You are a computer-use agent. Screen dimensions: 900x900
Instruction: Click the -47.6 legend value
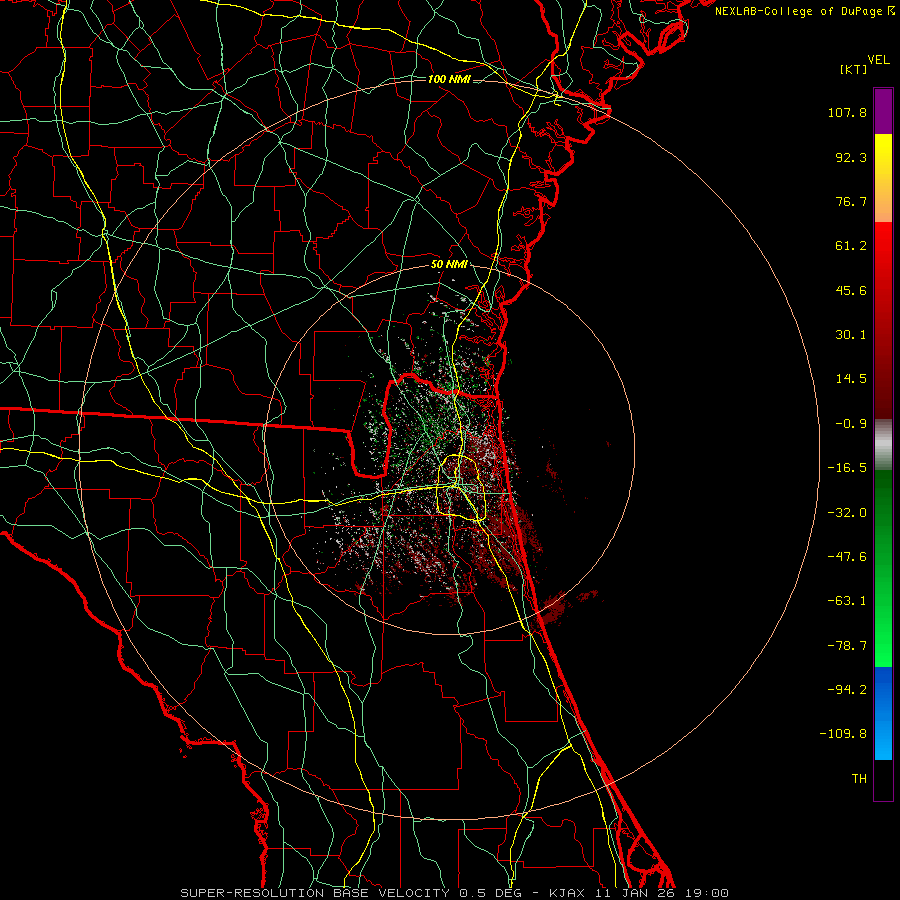[847, 557]
